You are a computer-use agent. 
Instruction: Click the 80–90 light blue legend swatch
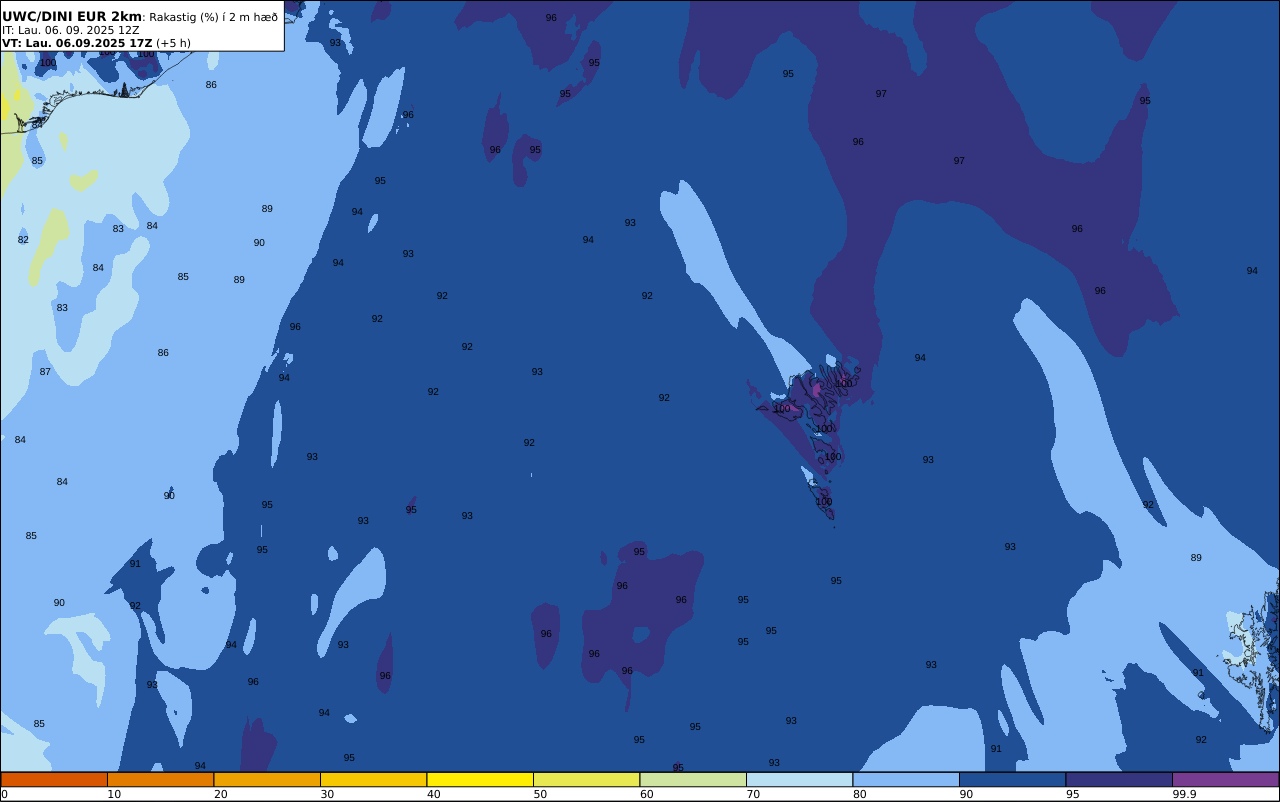click(906, 779)
